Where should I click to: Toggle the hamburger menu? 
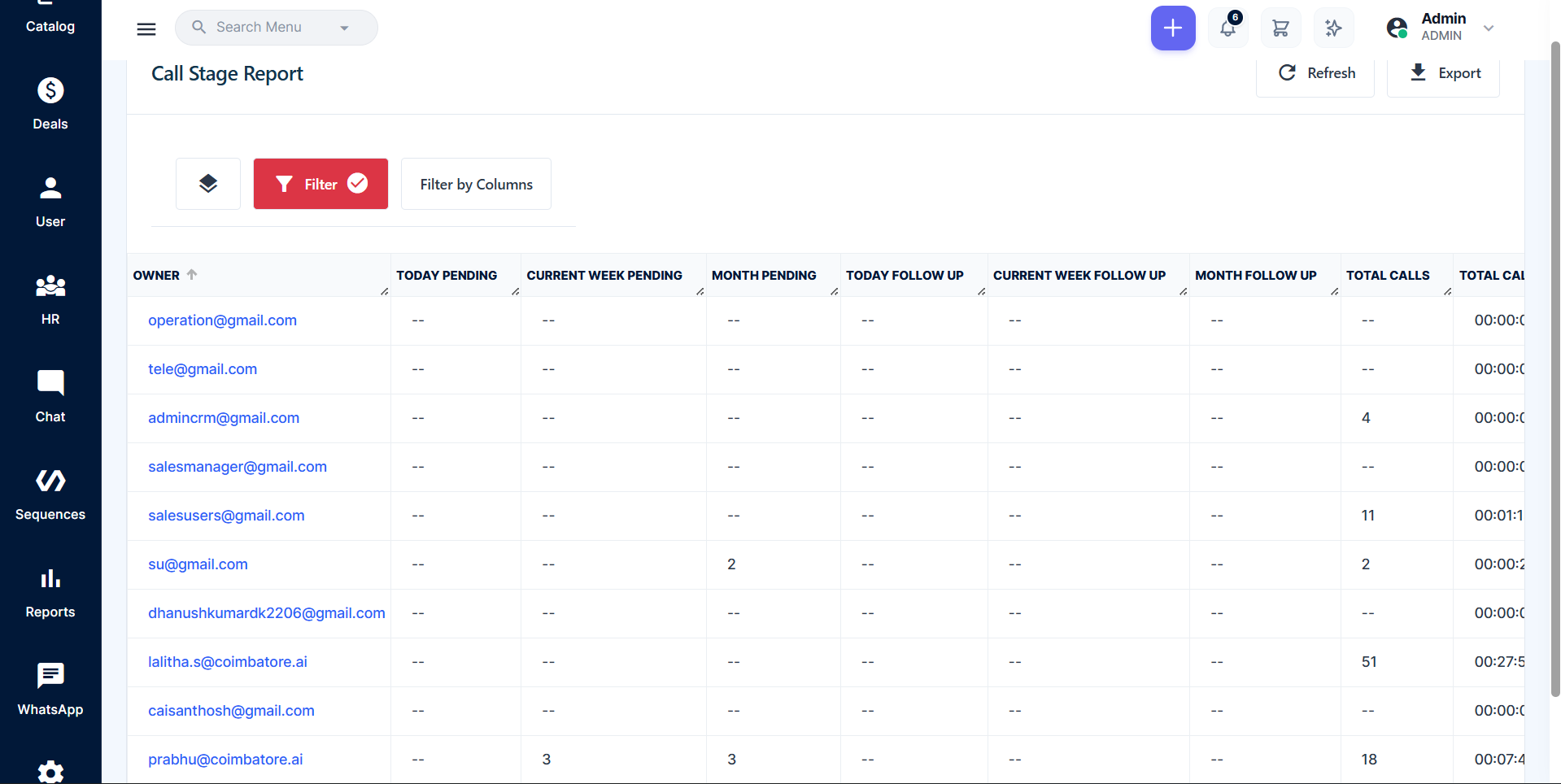[146, 28]
